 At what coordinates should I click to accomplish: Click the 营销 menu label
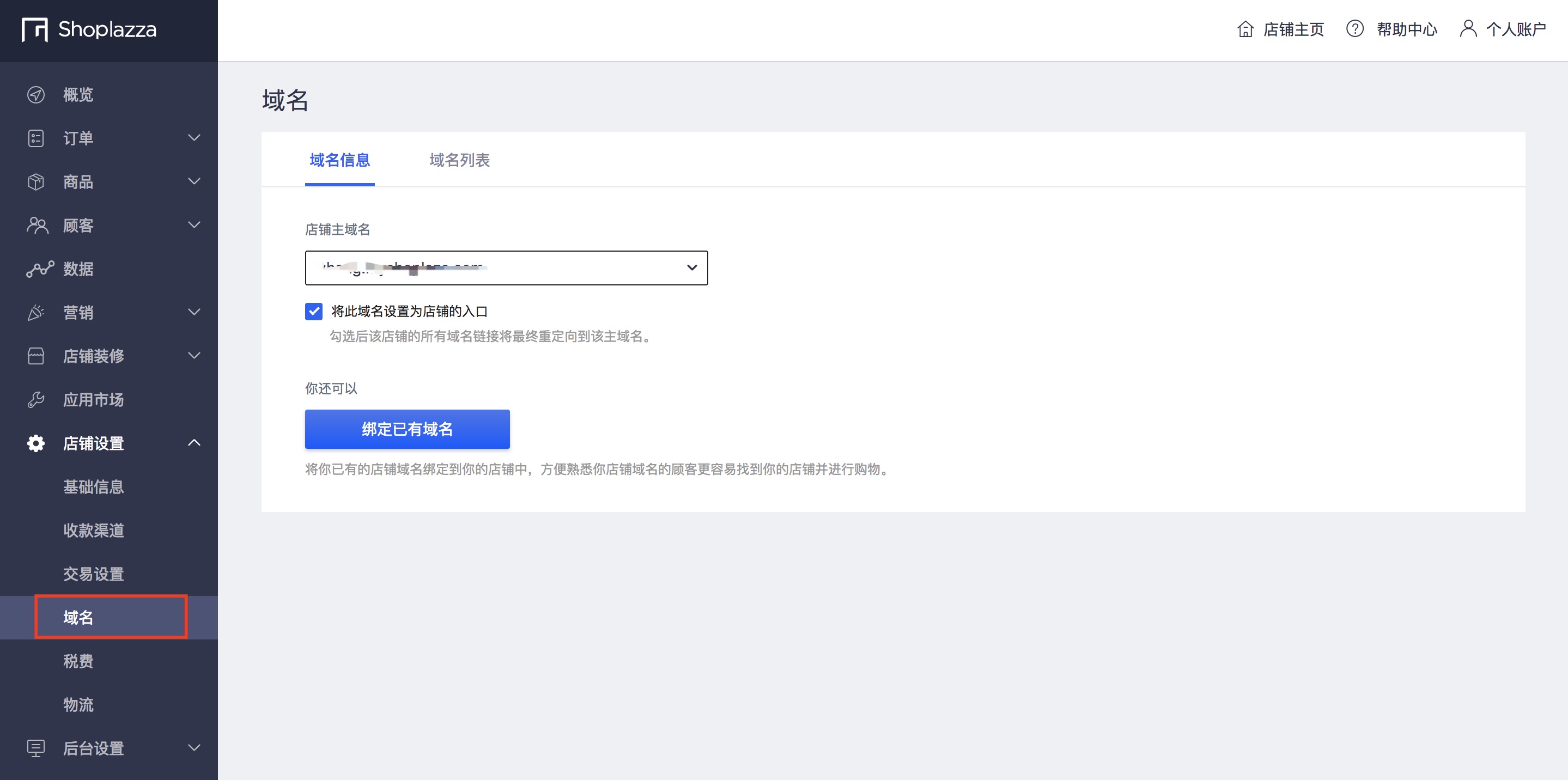78,313
